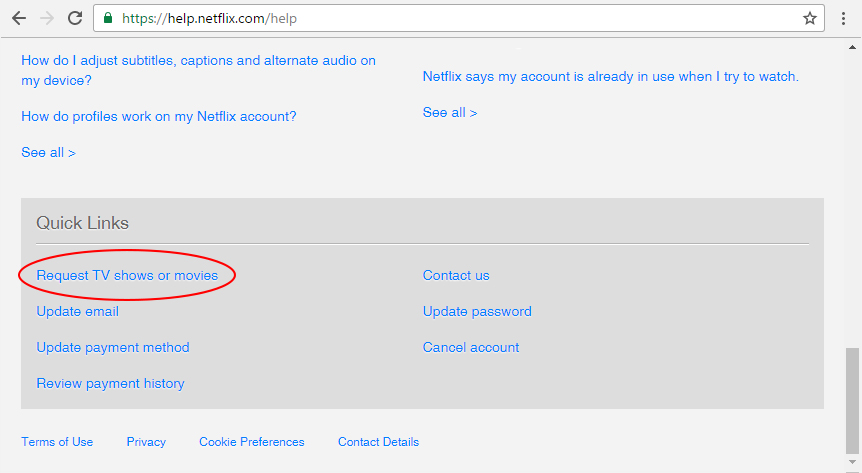The height and width of the screenshot is (473, 862).
Task: Open the Update password link
Action: tap(477, 311)
